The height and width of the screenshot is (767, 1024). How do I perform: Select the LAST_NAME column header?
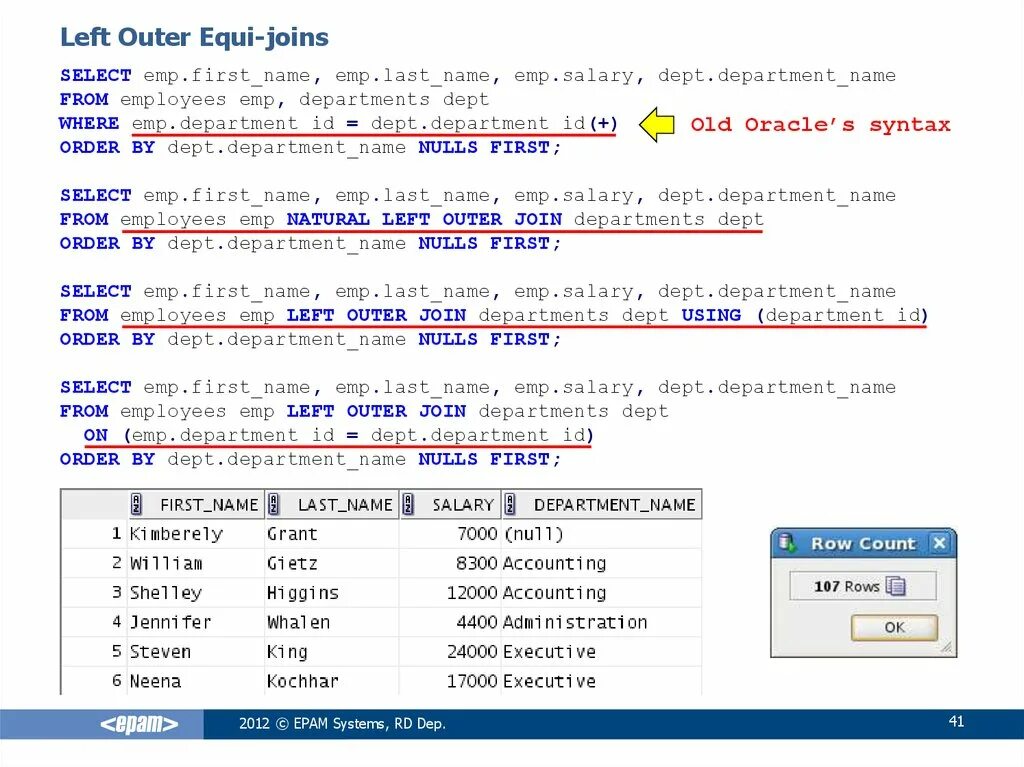pos(332,504)
